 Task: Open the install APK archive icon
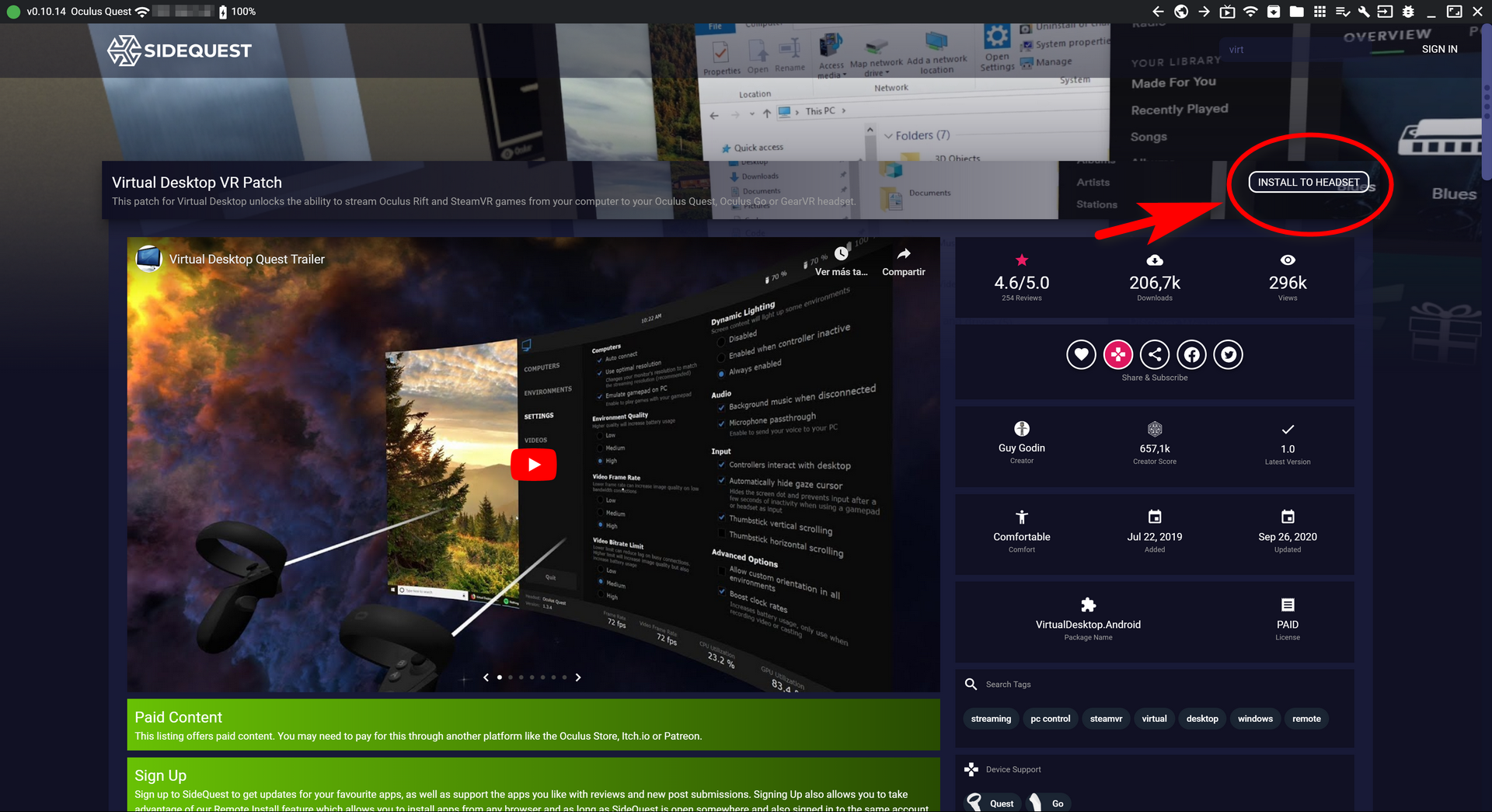click(x=1274, y=12)
